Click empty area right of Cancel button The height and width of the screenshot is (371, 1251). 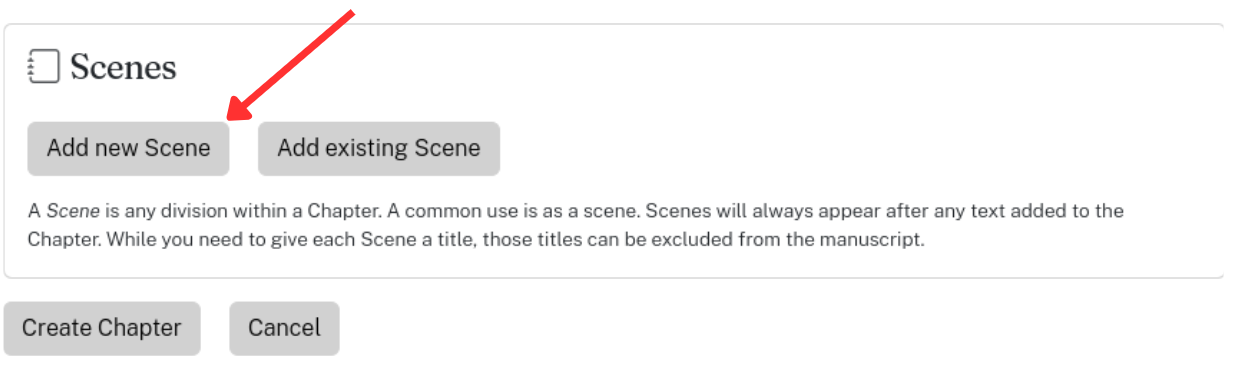point(790,328)
